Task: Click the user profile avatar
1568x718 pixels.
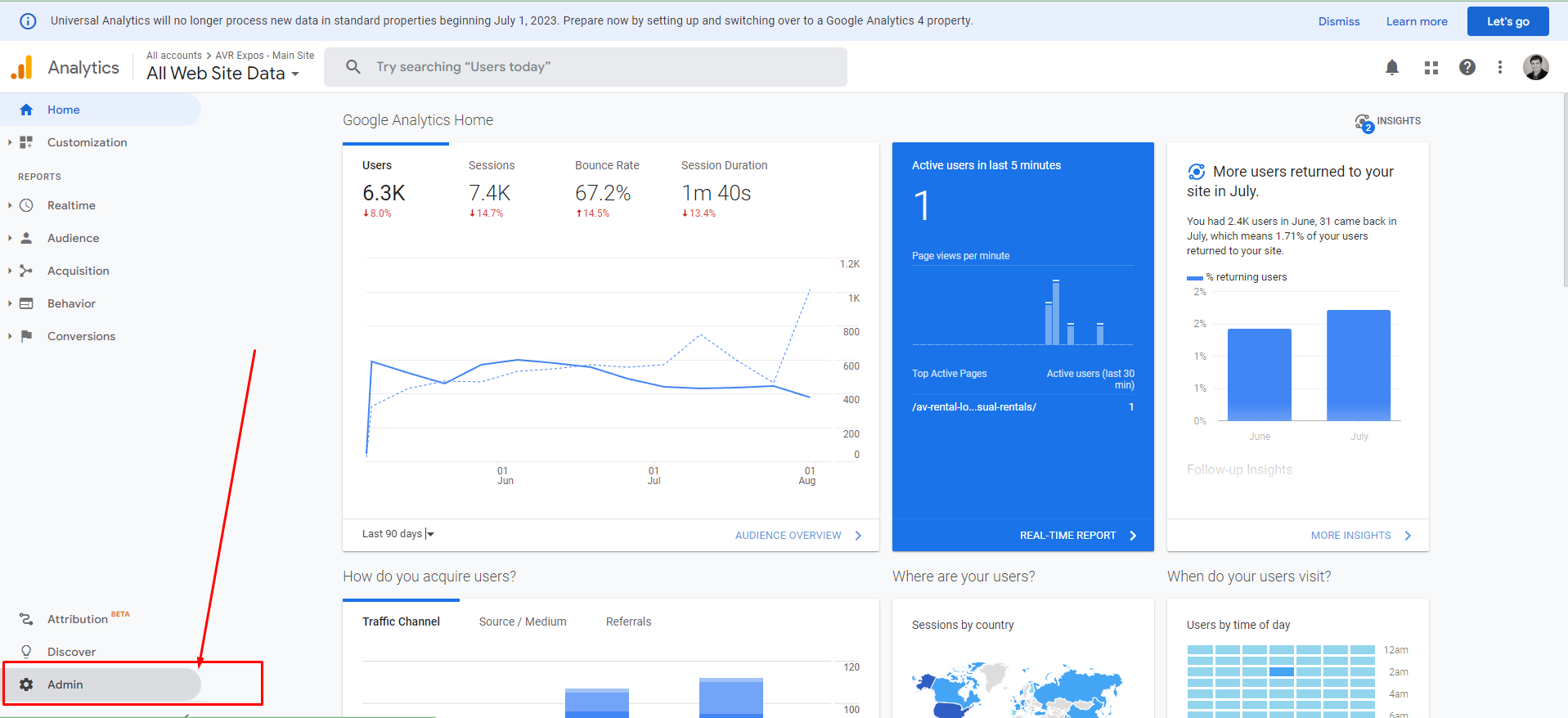Action: click(x=1536, y=67)
